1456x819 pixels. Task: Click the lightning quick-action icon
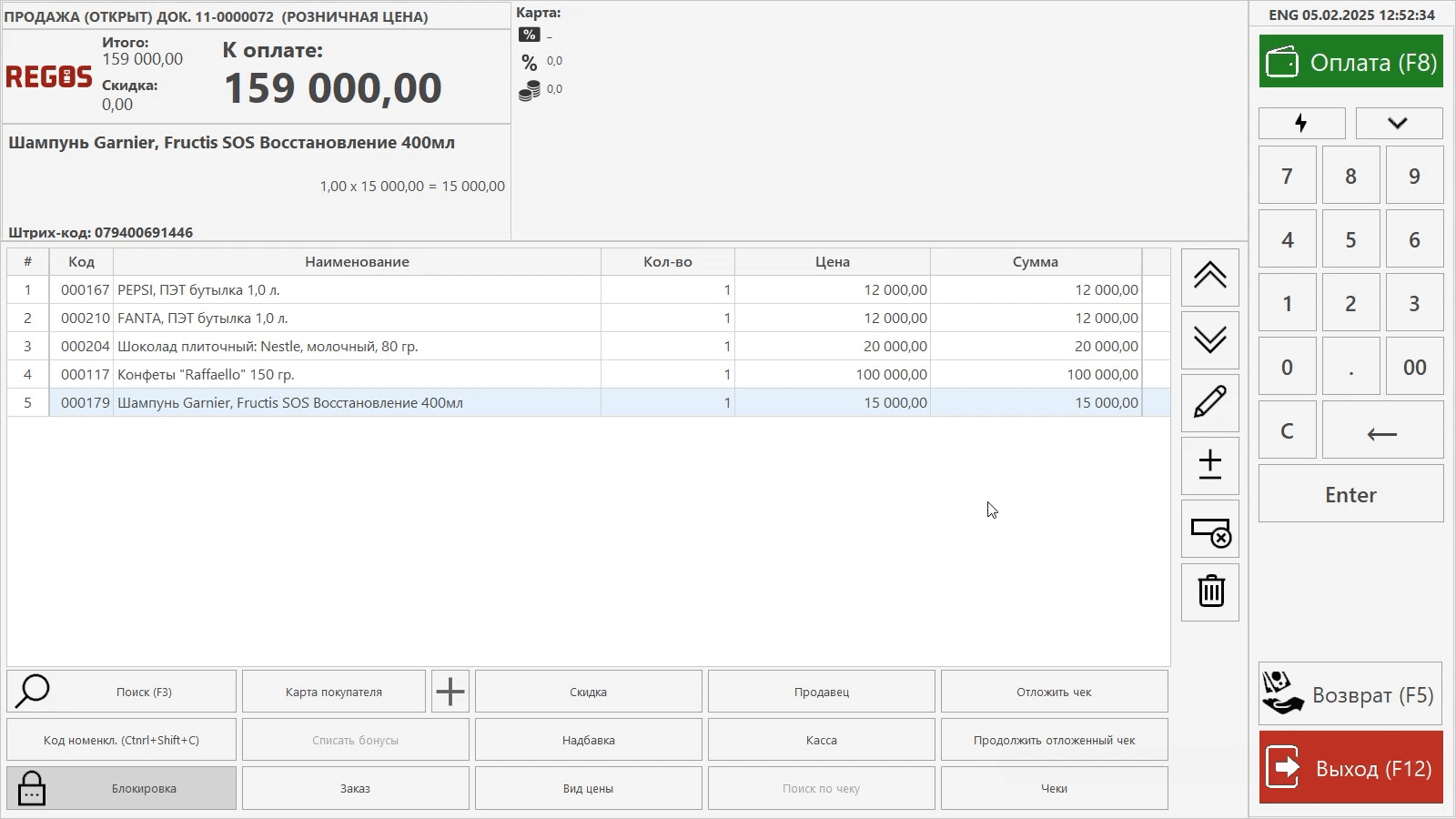[x=1301, y=123]
